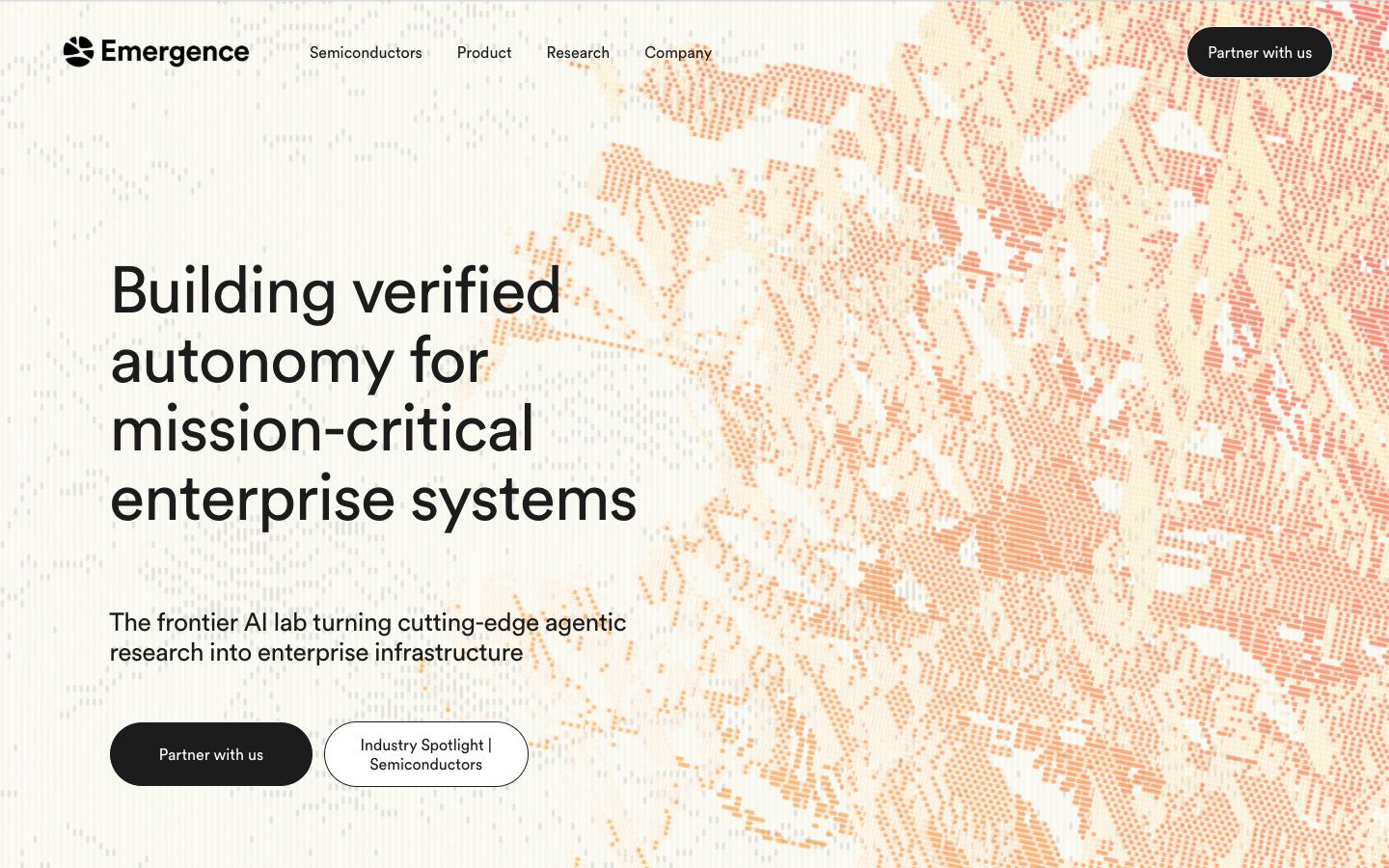Screen dimensions: 1389x868
Task: Click Partner with us in the header
Action: coord(1260,52)
